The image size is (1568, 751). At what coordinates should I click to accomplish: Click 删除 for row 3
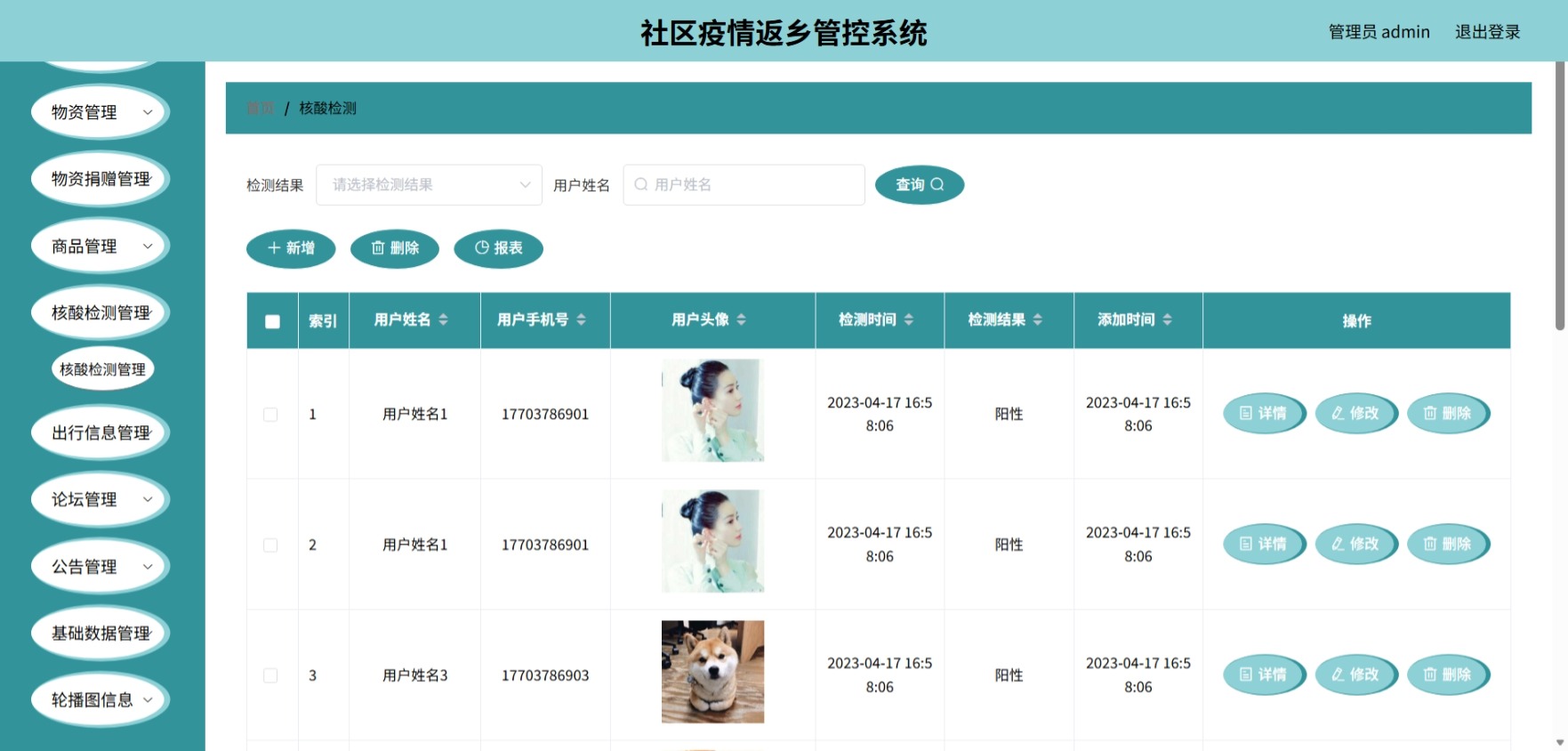pyautogui.click(x=1448, y=674)
